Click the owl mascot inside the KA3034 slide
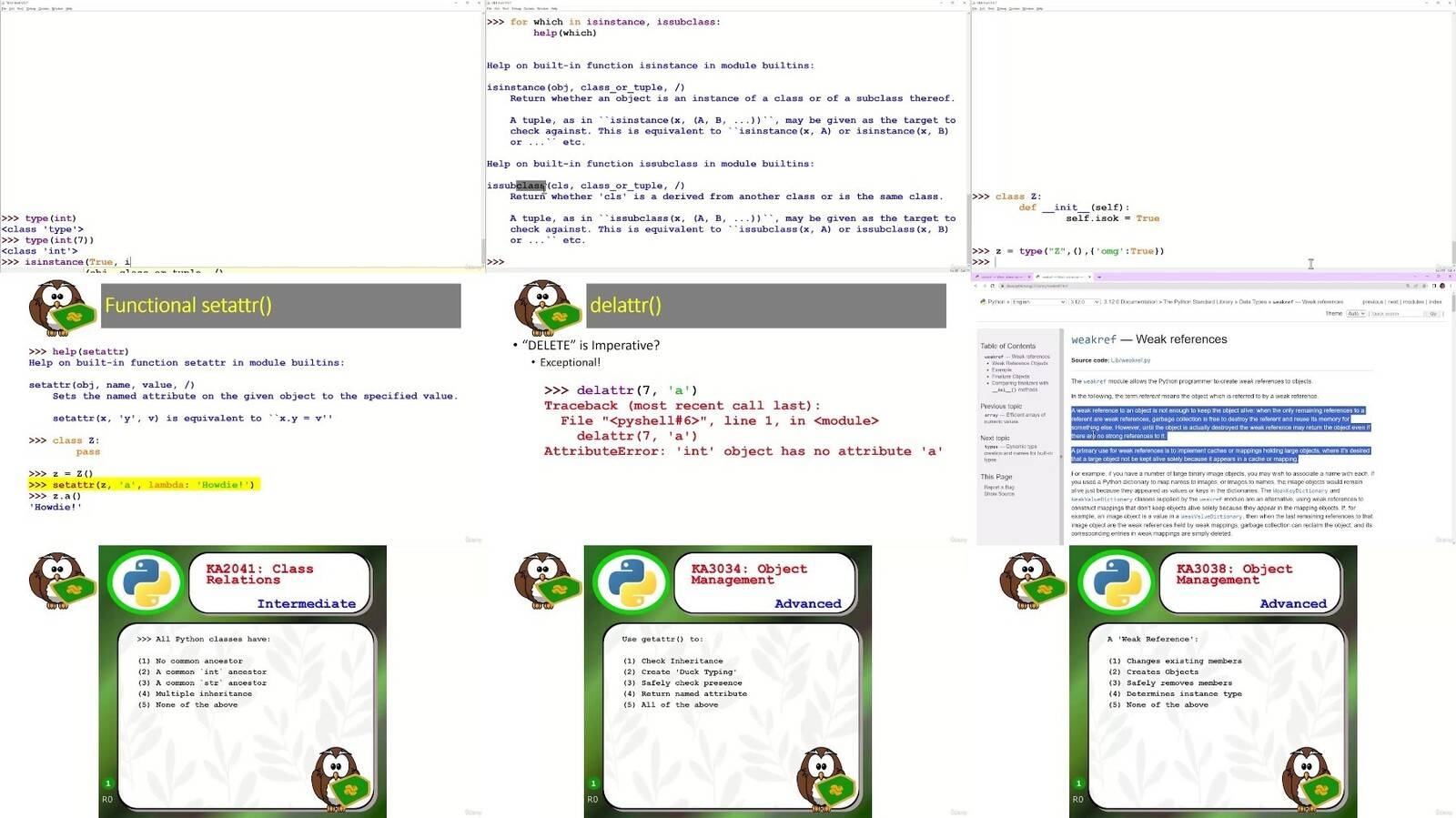 (x=827, y=780)
